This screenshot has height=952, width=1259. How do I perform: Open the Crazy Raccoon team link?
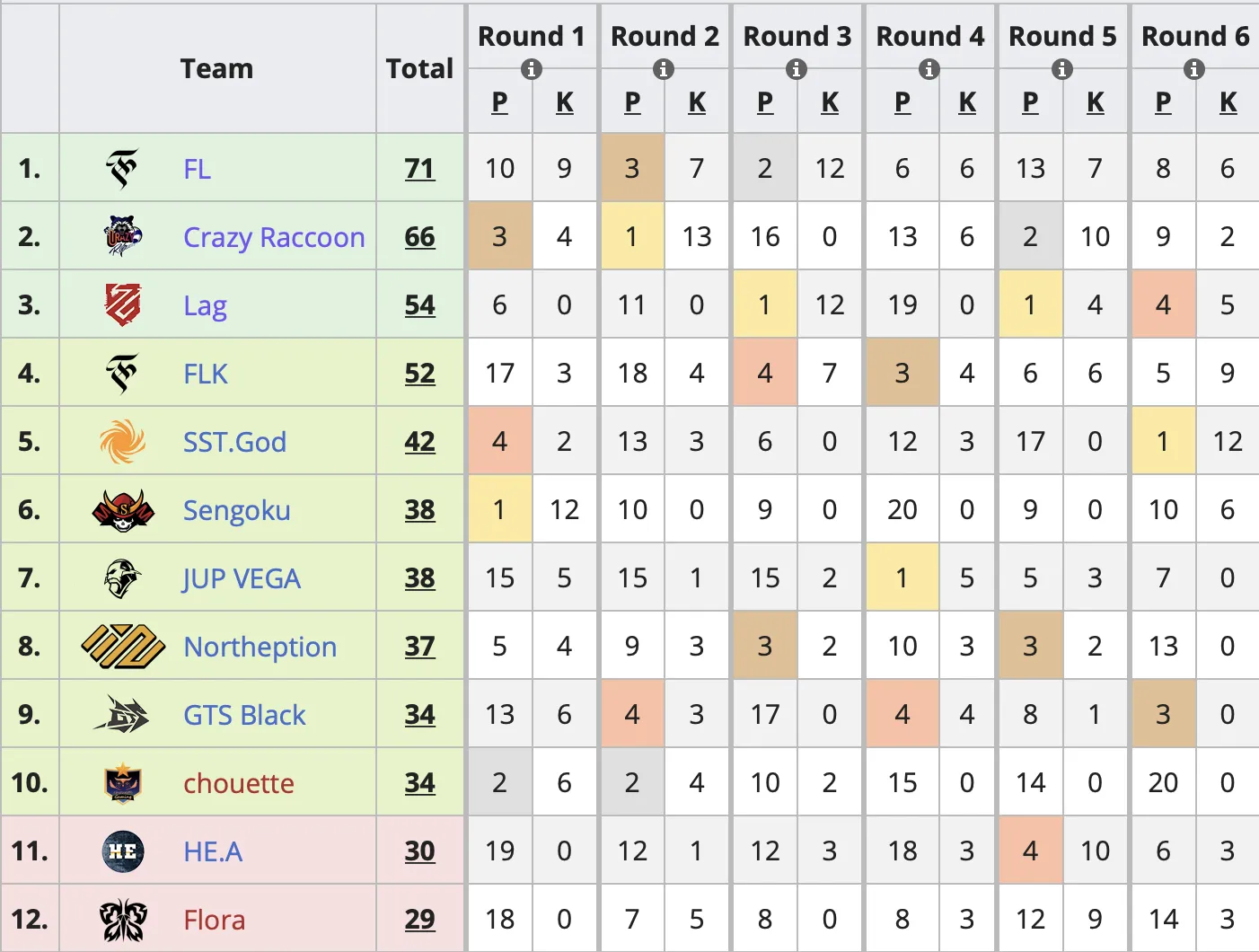click(x=274, y=237)
